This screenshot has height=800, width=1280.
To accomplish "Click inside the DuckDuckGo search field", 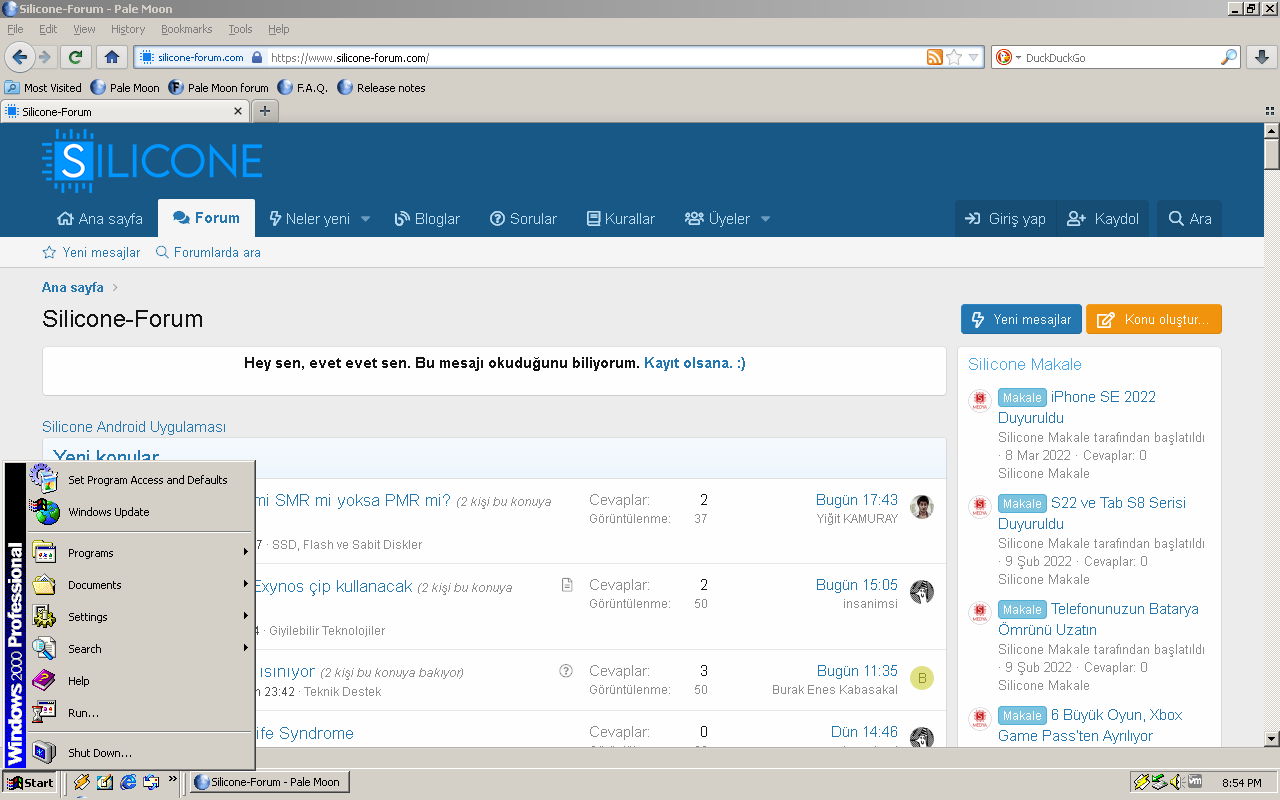I will click(x=1120, y=58).
